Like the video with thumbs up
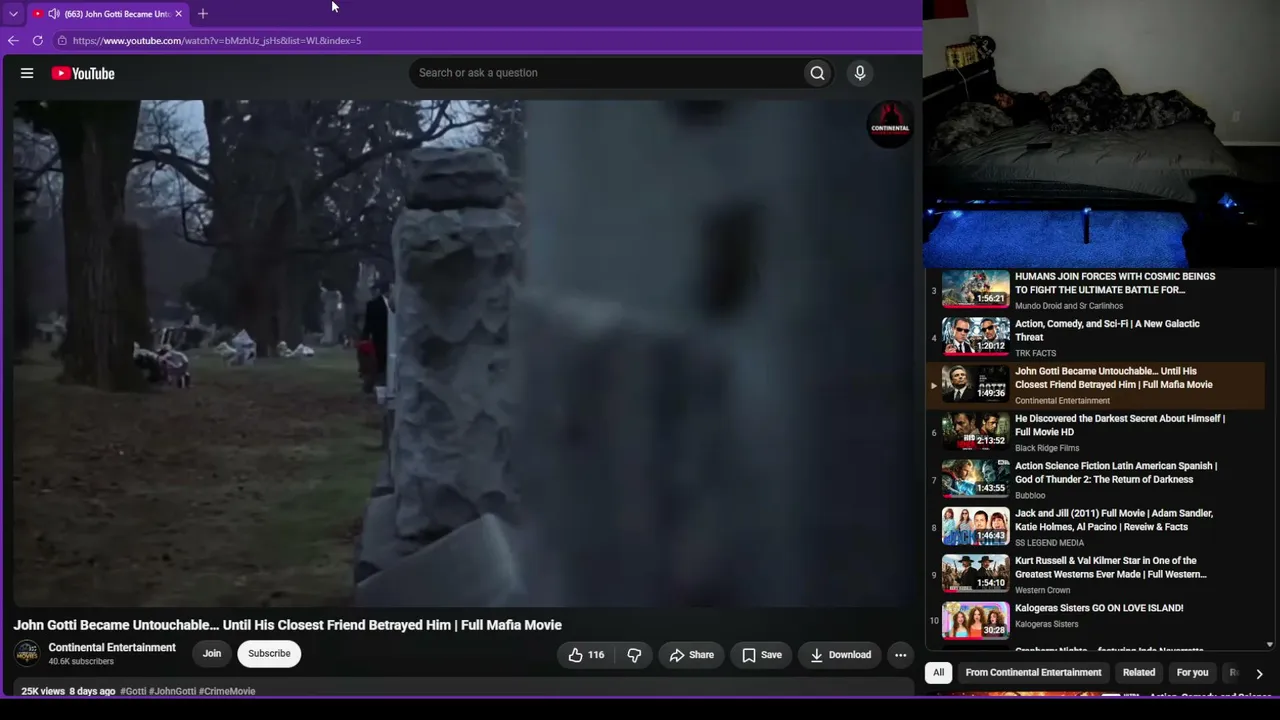This screenshot has height=720, width=1280. pyautogui.click(x=586, y=655)
